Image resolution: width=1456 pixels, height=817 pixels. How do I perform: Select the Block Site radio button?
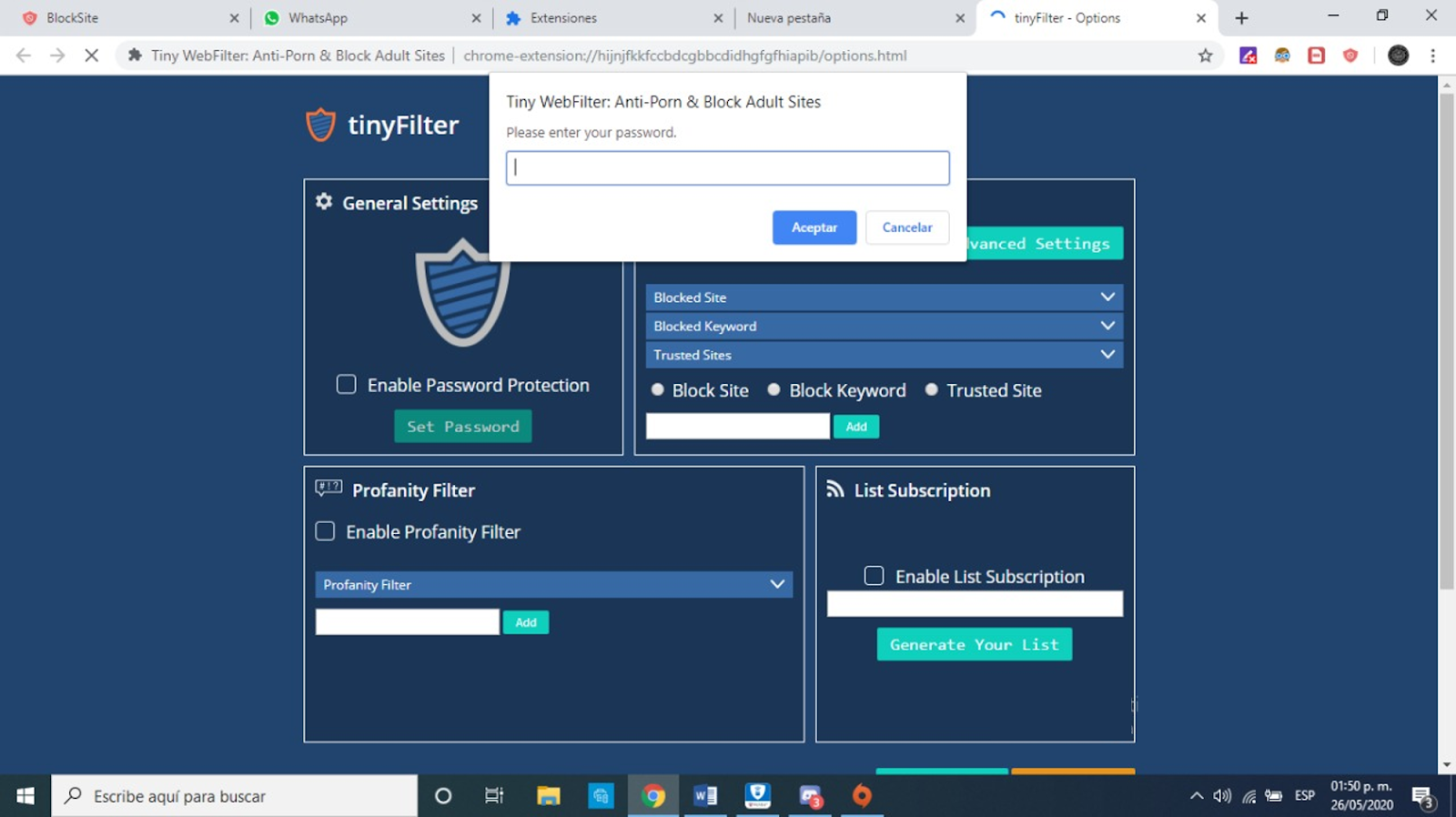pos(657,389)
